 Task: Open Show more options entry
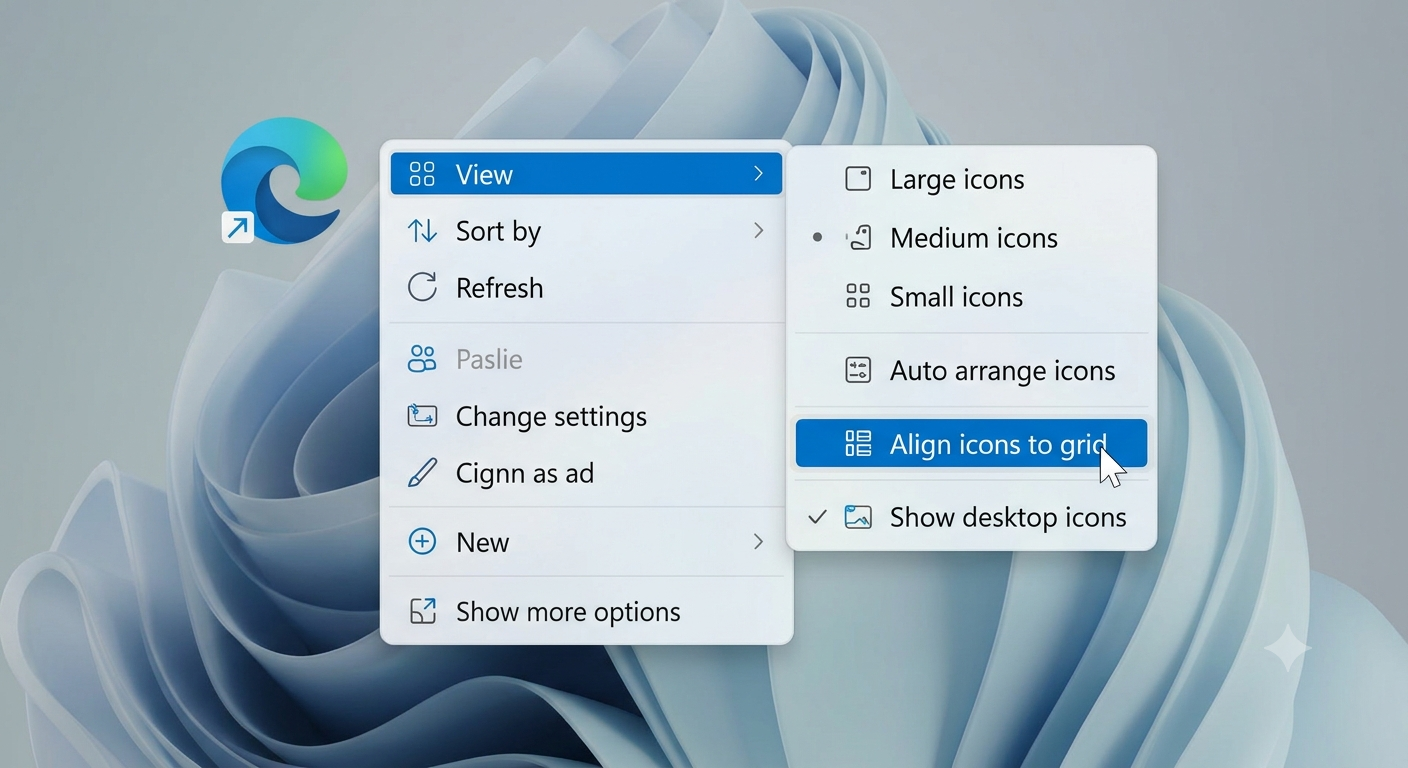pos(587,612)
